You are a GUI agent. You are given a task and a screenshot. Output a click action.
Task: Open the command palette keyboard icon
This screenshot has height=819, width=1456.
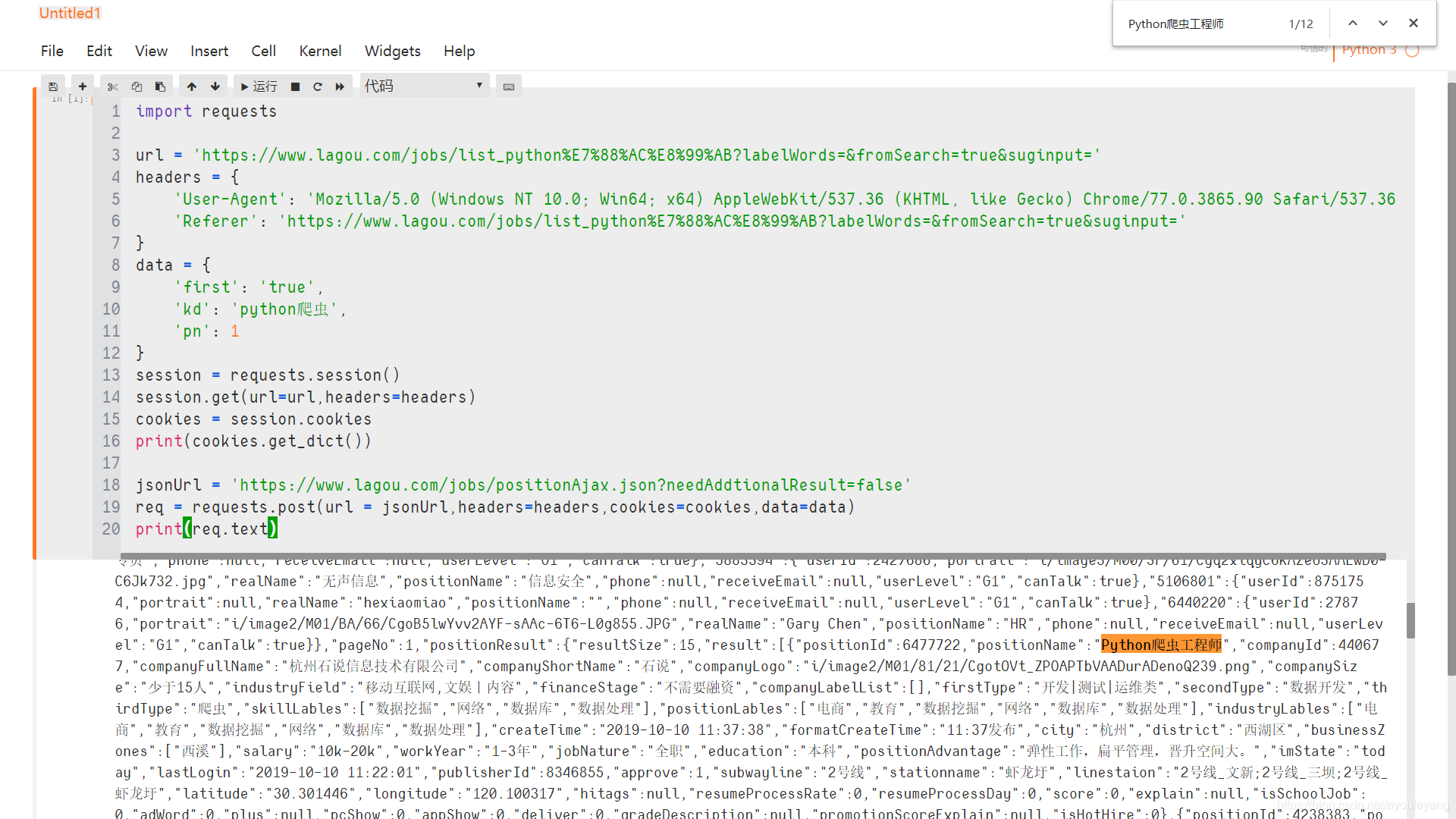click(x=509, y=86)
